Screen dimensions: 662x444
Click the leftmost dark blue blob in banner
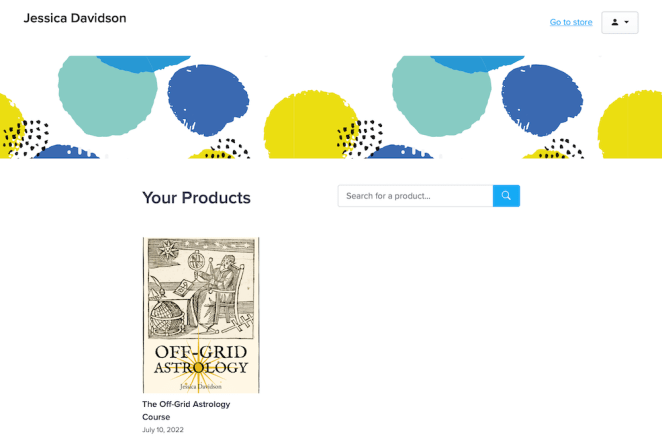point(208,98)
